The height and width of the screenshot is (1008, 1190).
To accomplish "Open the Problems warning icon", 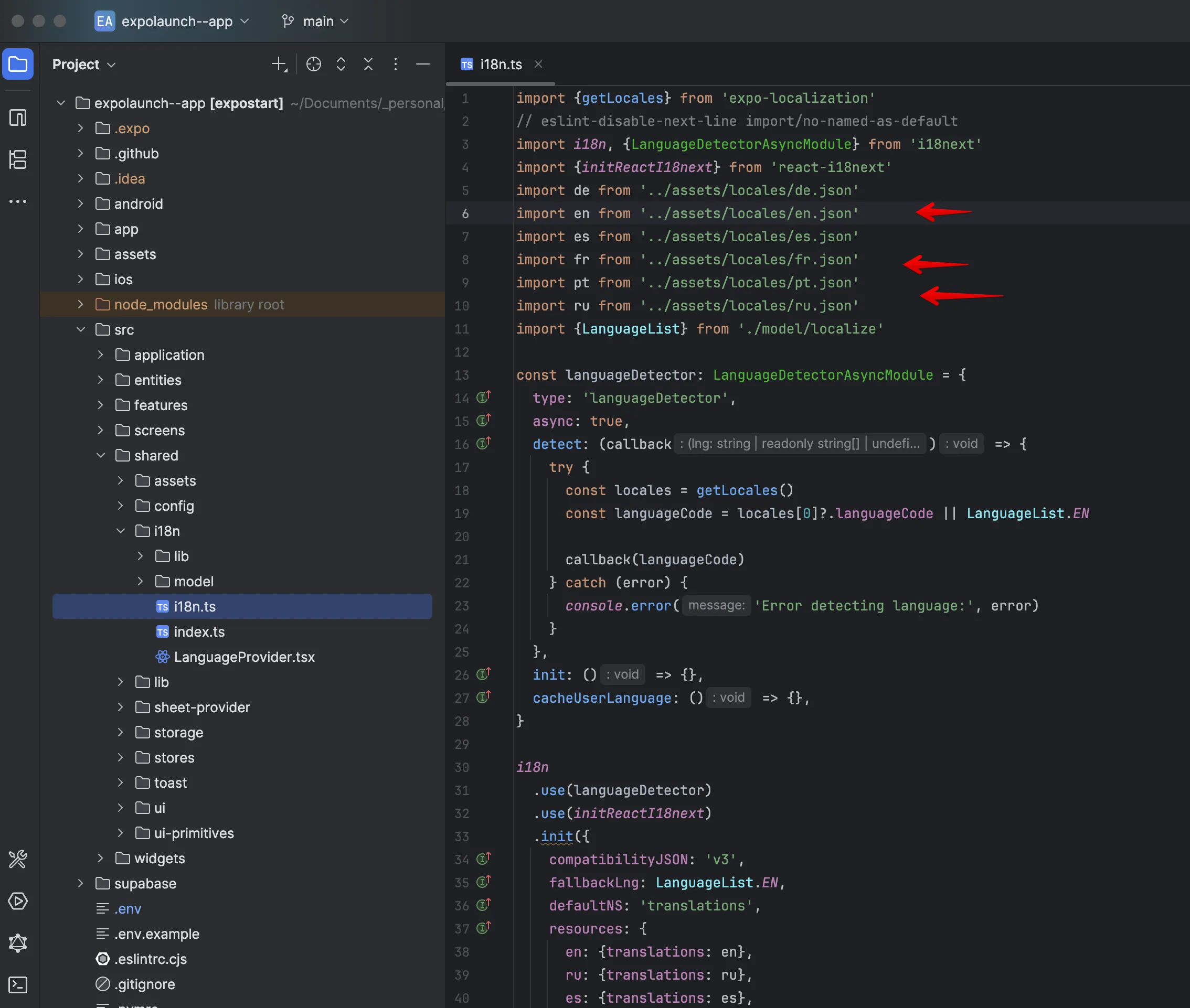I will pyautogui.click(x=18, y=943).
